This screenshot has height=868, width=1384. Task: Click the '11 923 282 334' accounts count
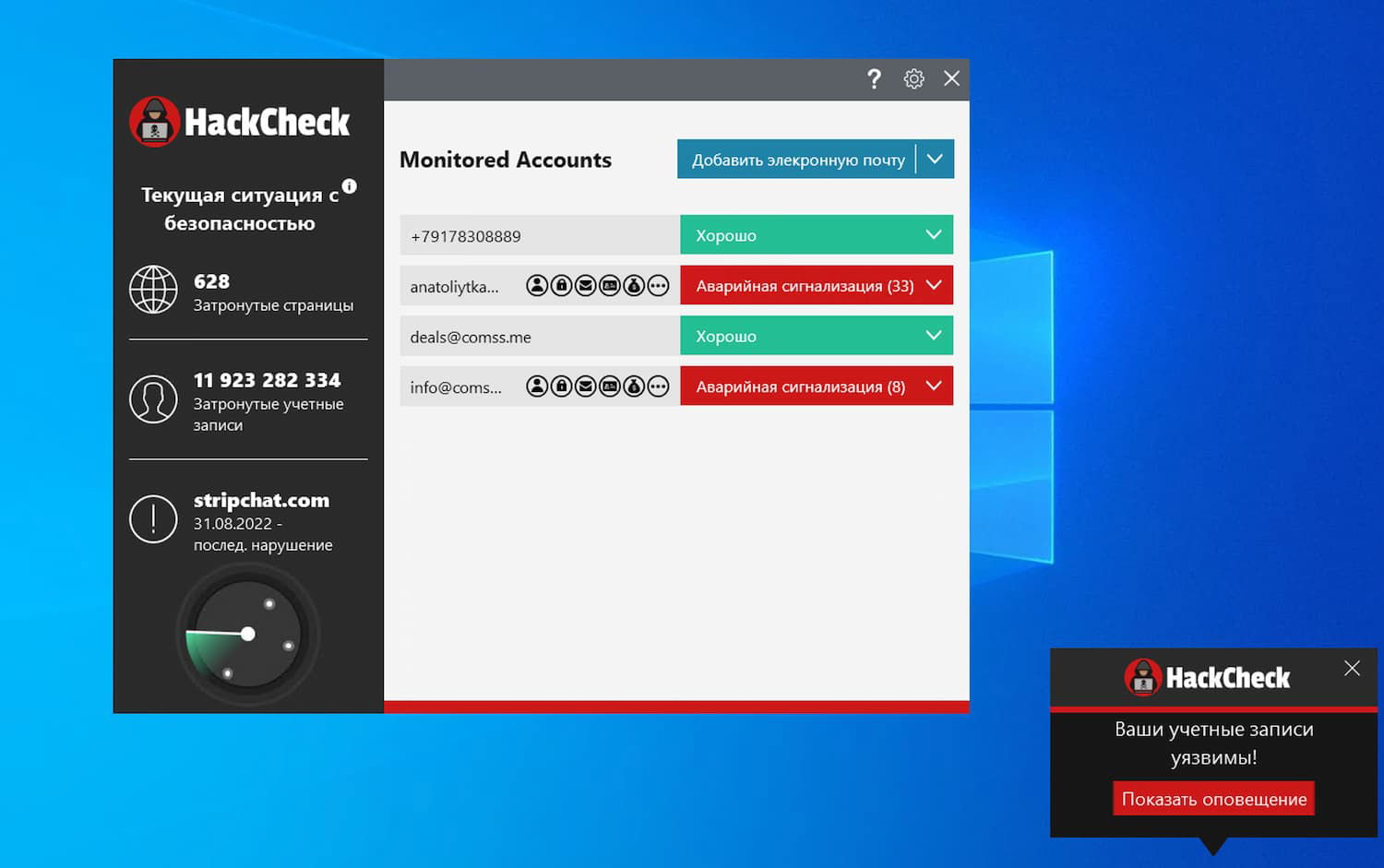tap(267, 380)
